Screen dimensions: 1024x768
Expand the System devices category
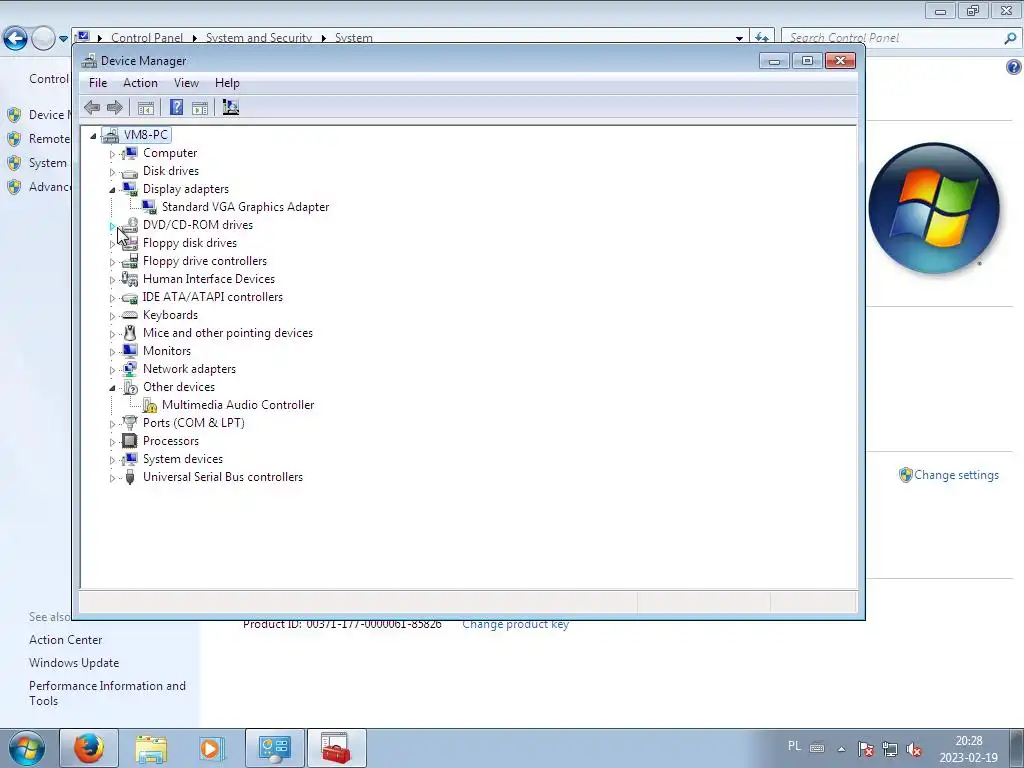112,460
